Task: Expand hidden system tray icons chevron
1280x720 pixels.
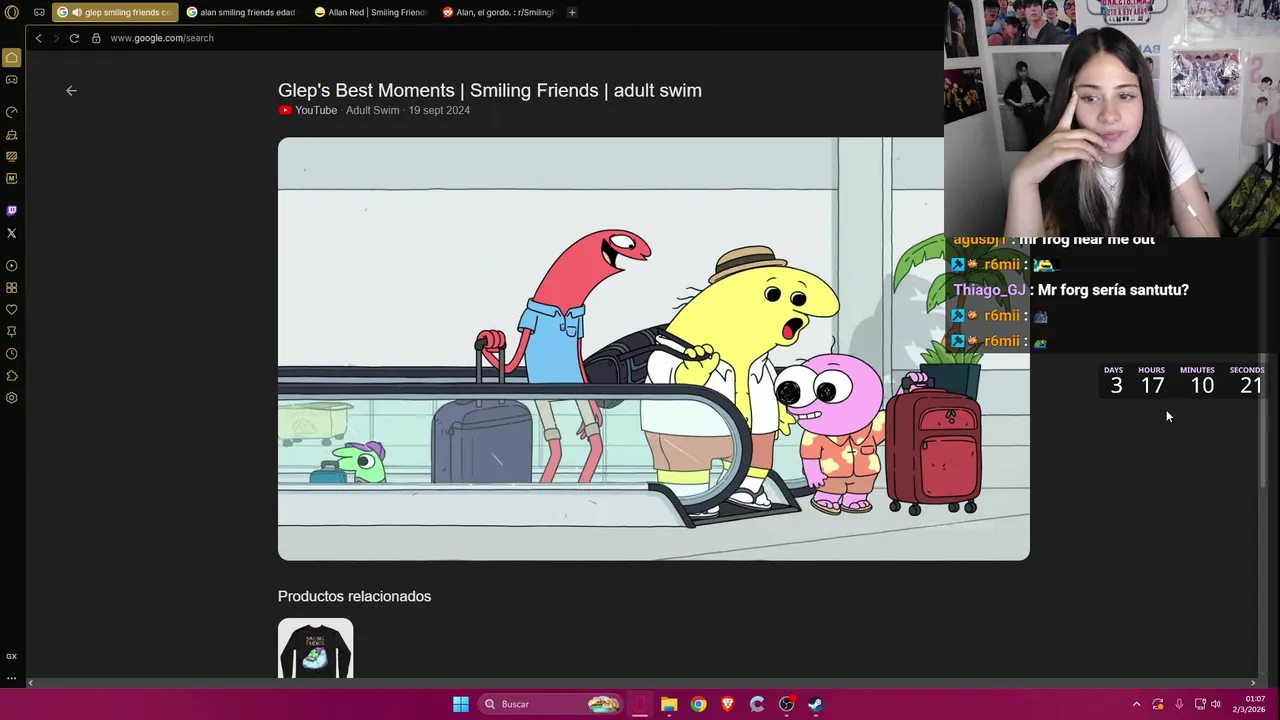Action: coord(1136,704)
